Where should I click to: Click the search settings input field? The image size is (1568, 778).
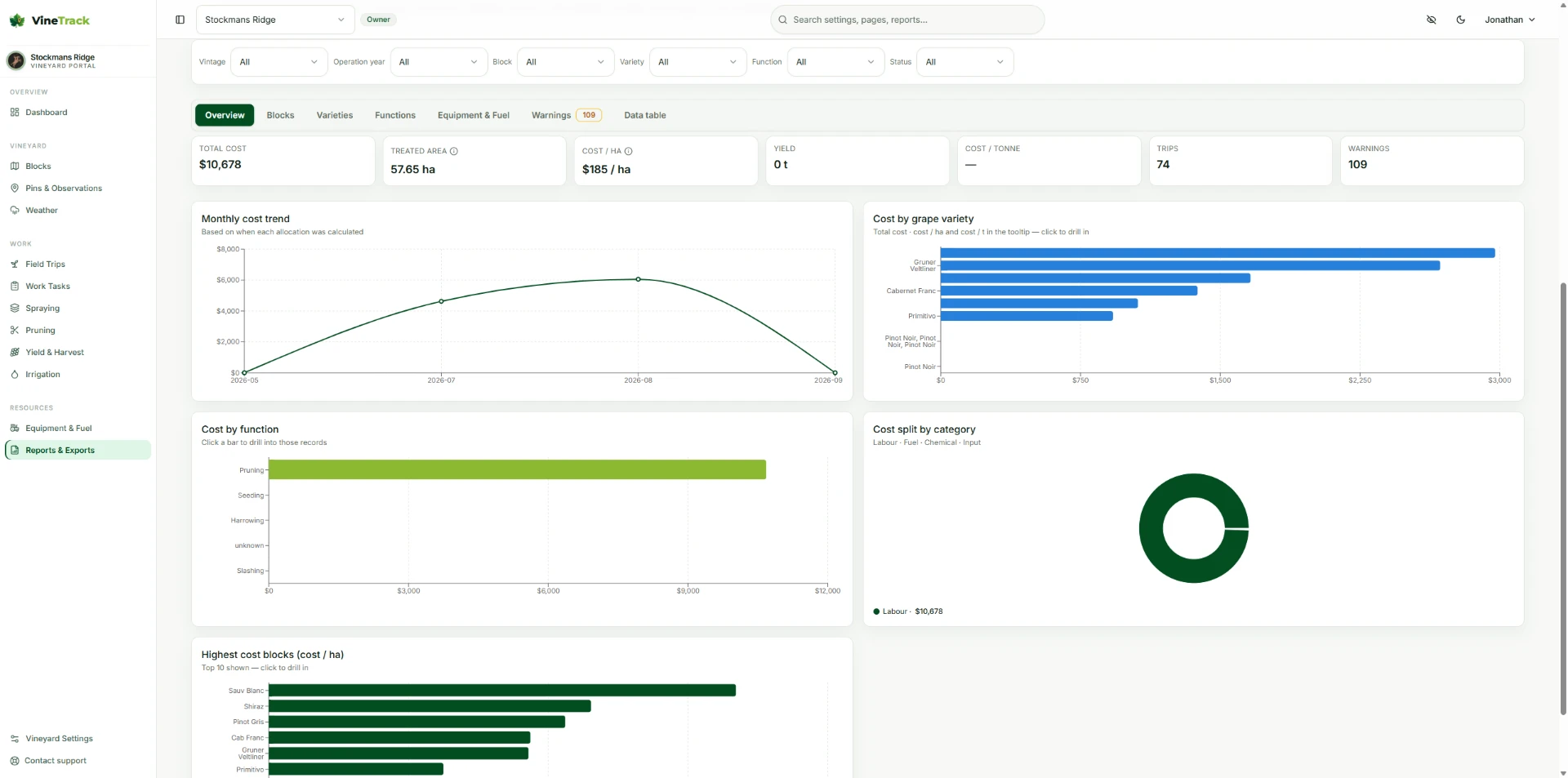coord(907,20)
